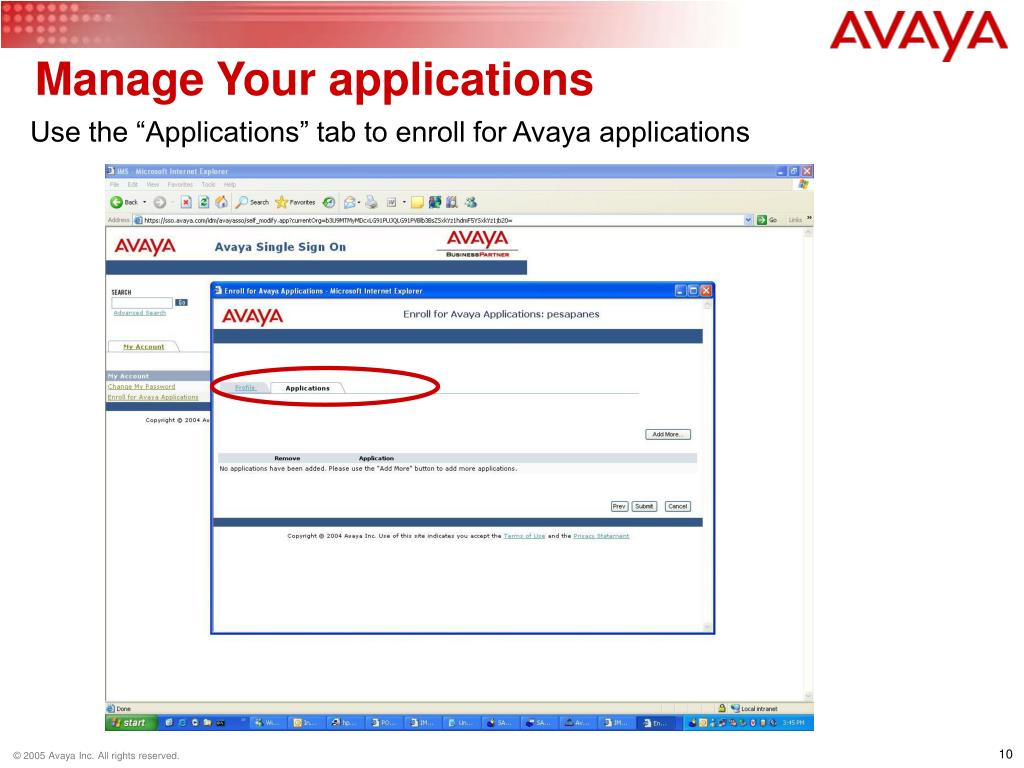
Task: Click the Go button beside the search field
Action: tap(182, 302)
